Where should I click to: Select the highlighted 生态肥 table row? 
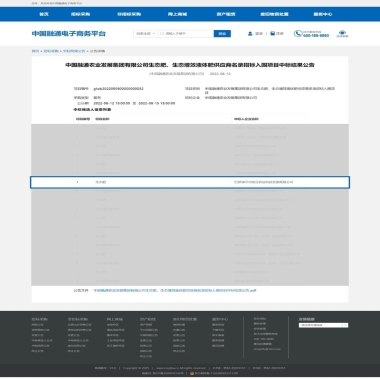pyautogui.click(x=190, y=182)
